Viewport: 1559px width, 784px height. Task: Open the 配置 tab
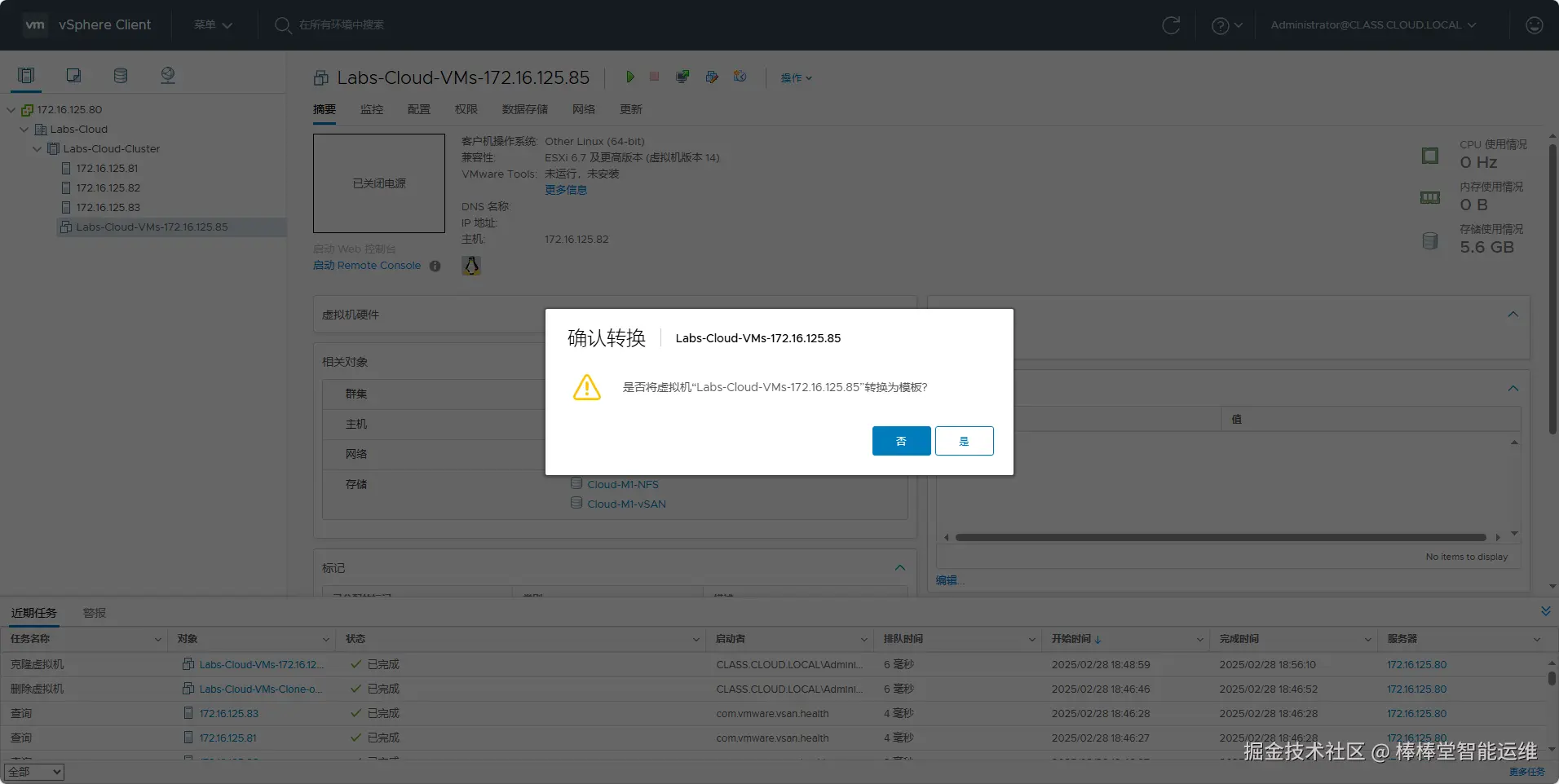coord(419,110)
